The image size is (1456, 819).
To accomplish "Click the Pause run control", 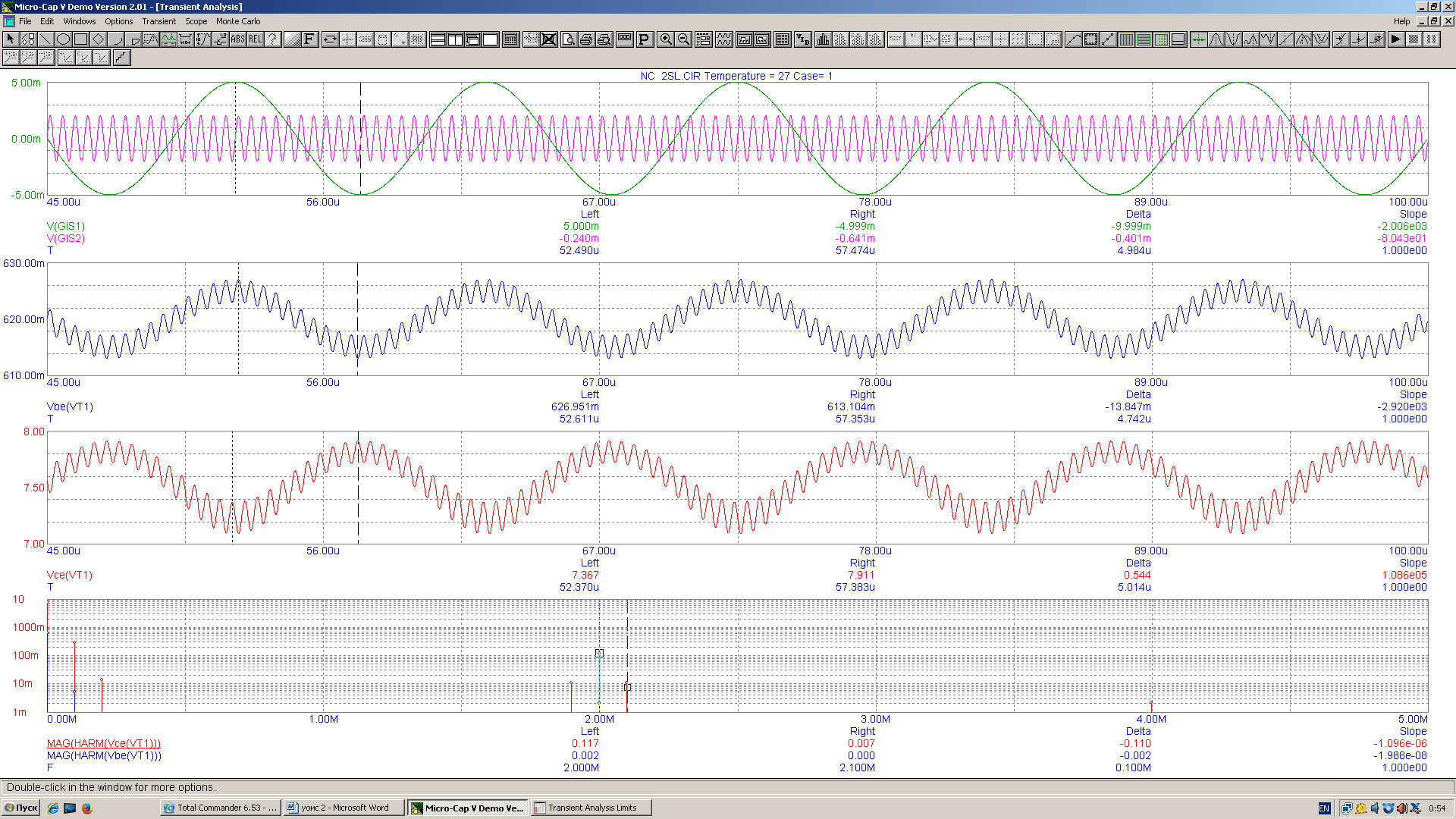I will pyautogui.click(x=1431, y=39).
